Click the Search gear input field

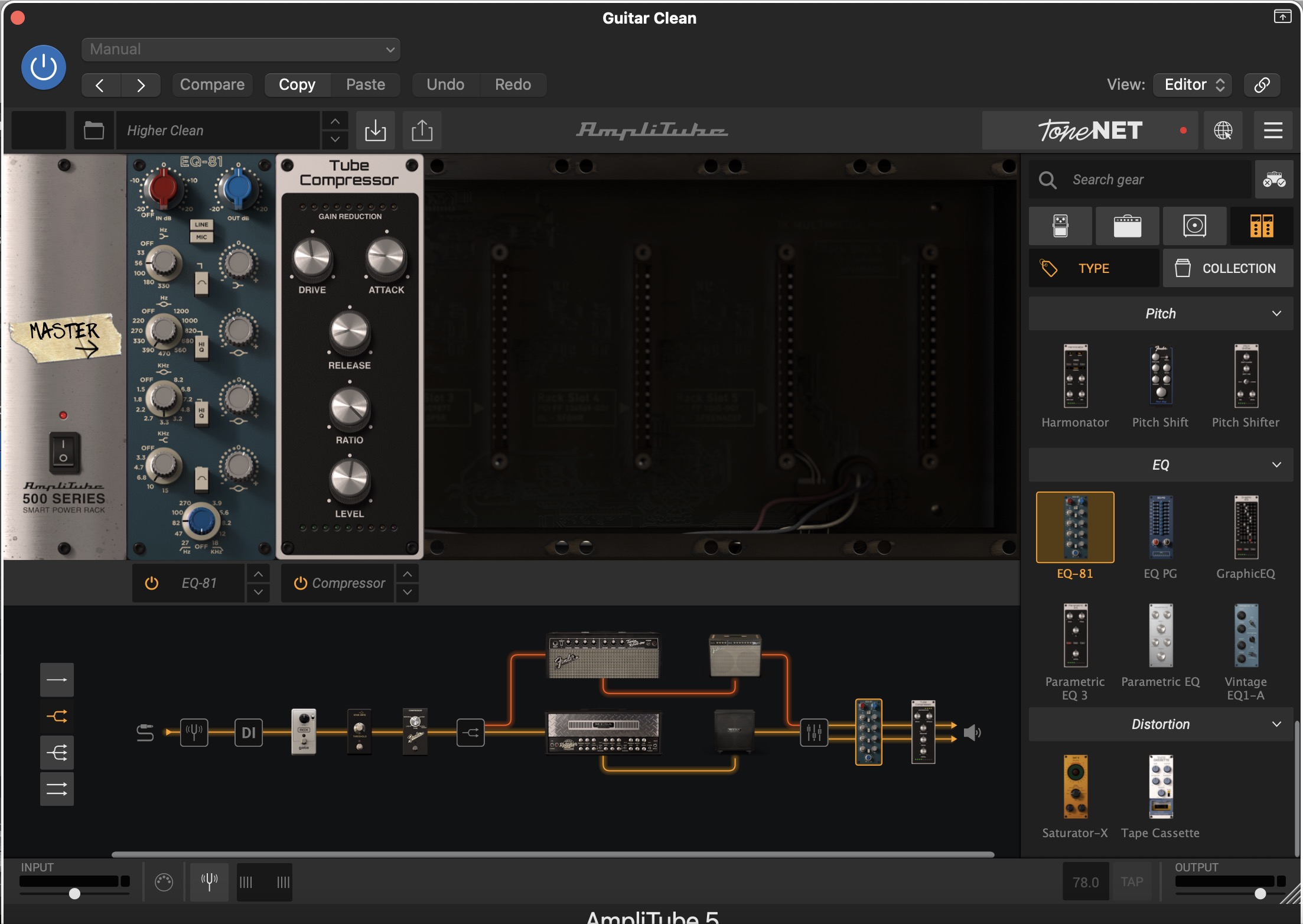(1141, 180)
